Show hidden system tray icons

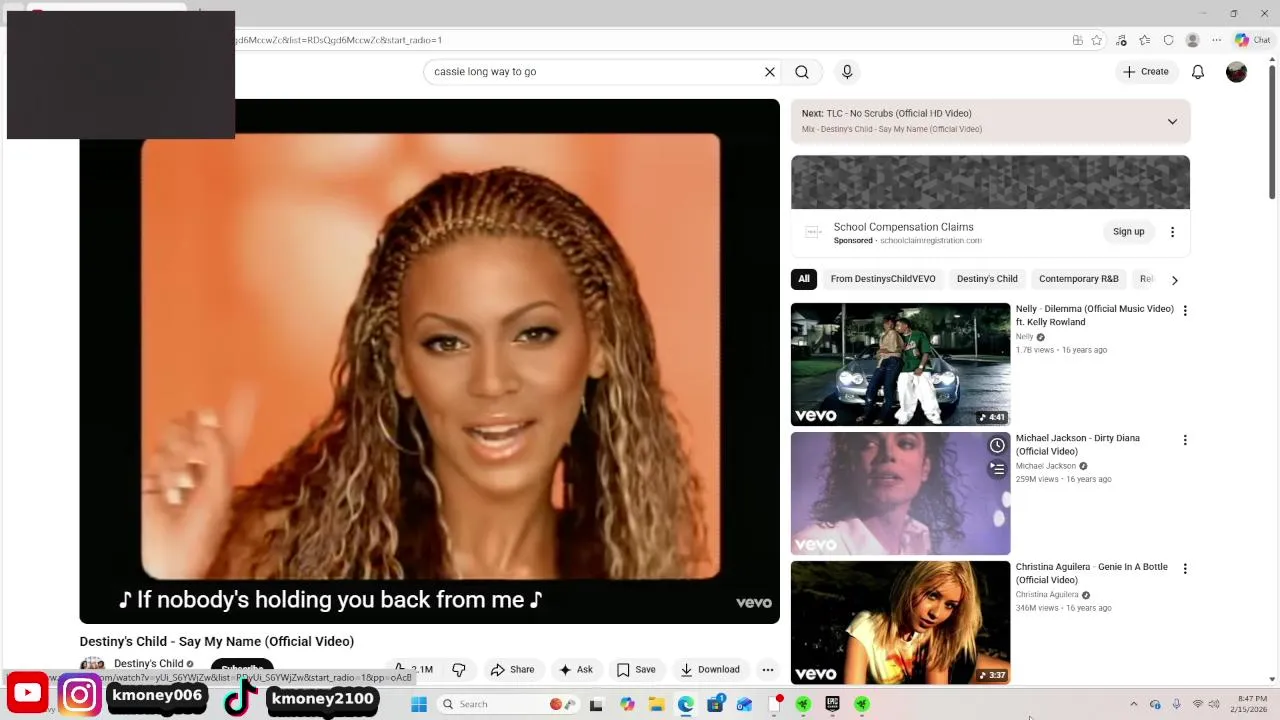coord(1133,704)
